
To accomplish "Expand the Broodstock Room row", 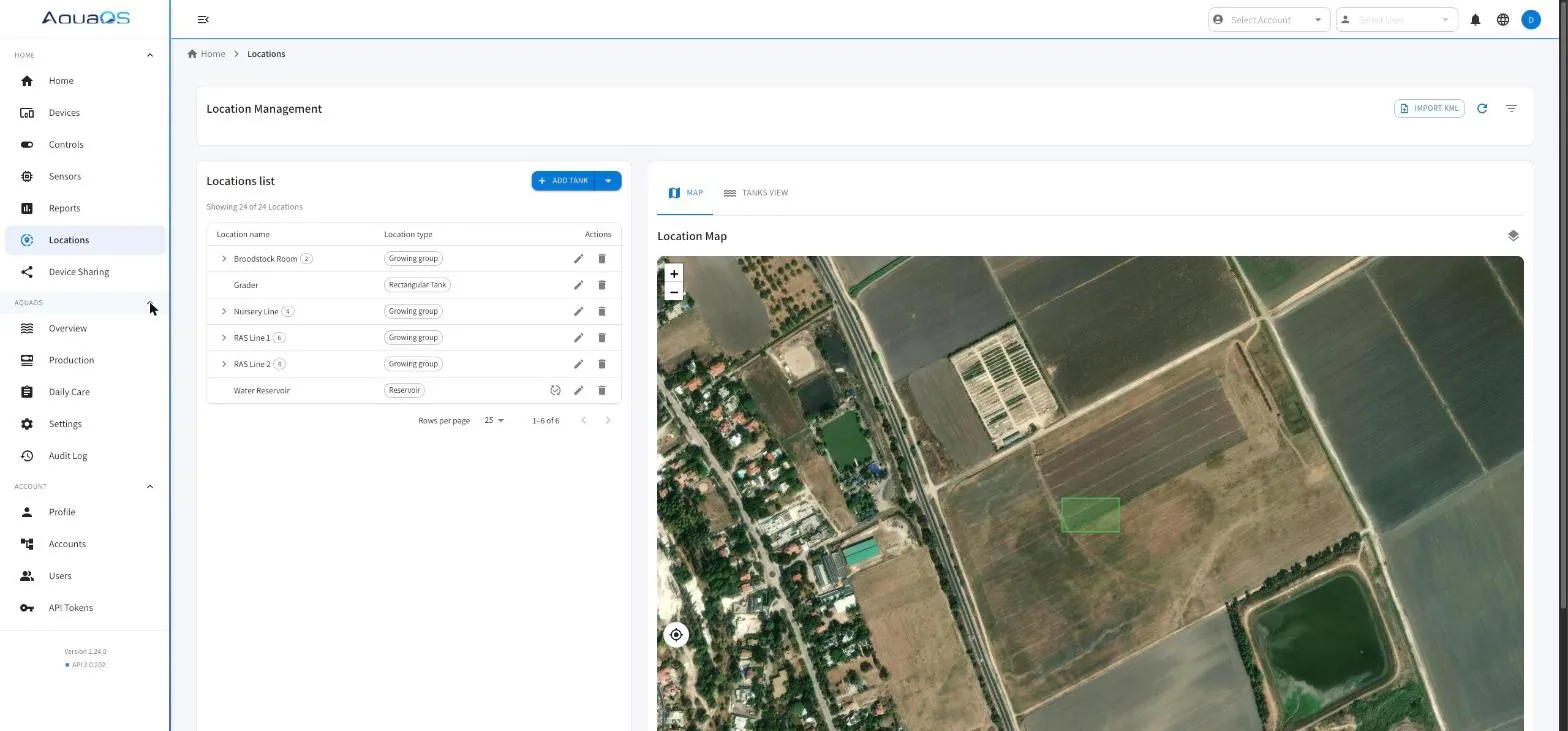I will point(224,259).
